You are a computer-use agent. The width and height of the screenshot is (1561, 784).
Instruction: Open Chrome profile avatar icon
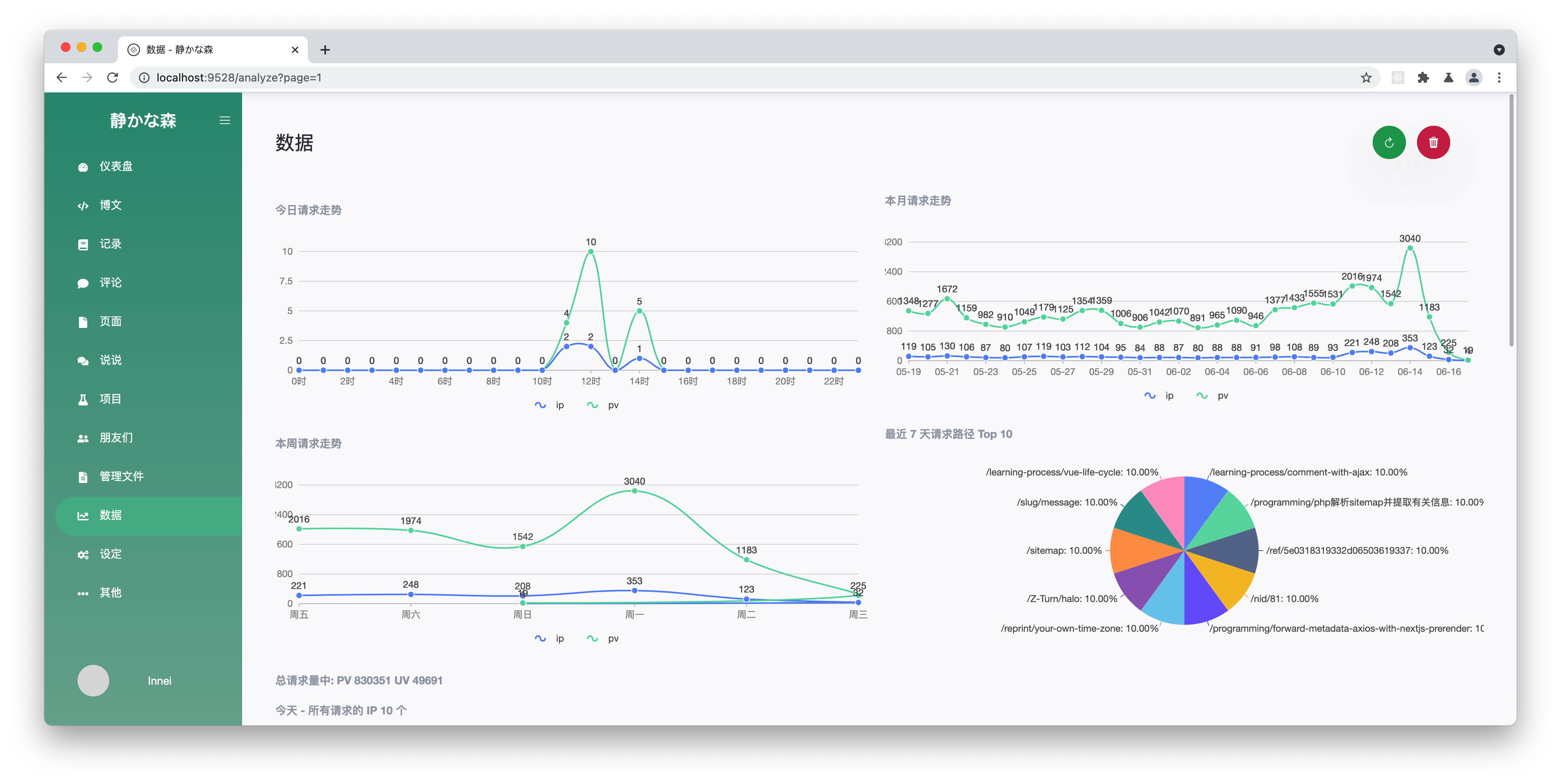point(1474,78)
